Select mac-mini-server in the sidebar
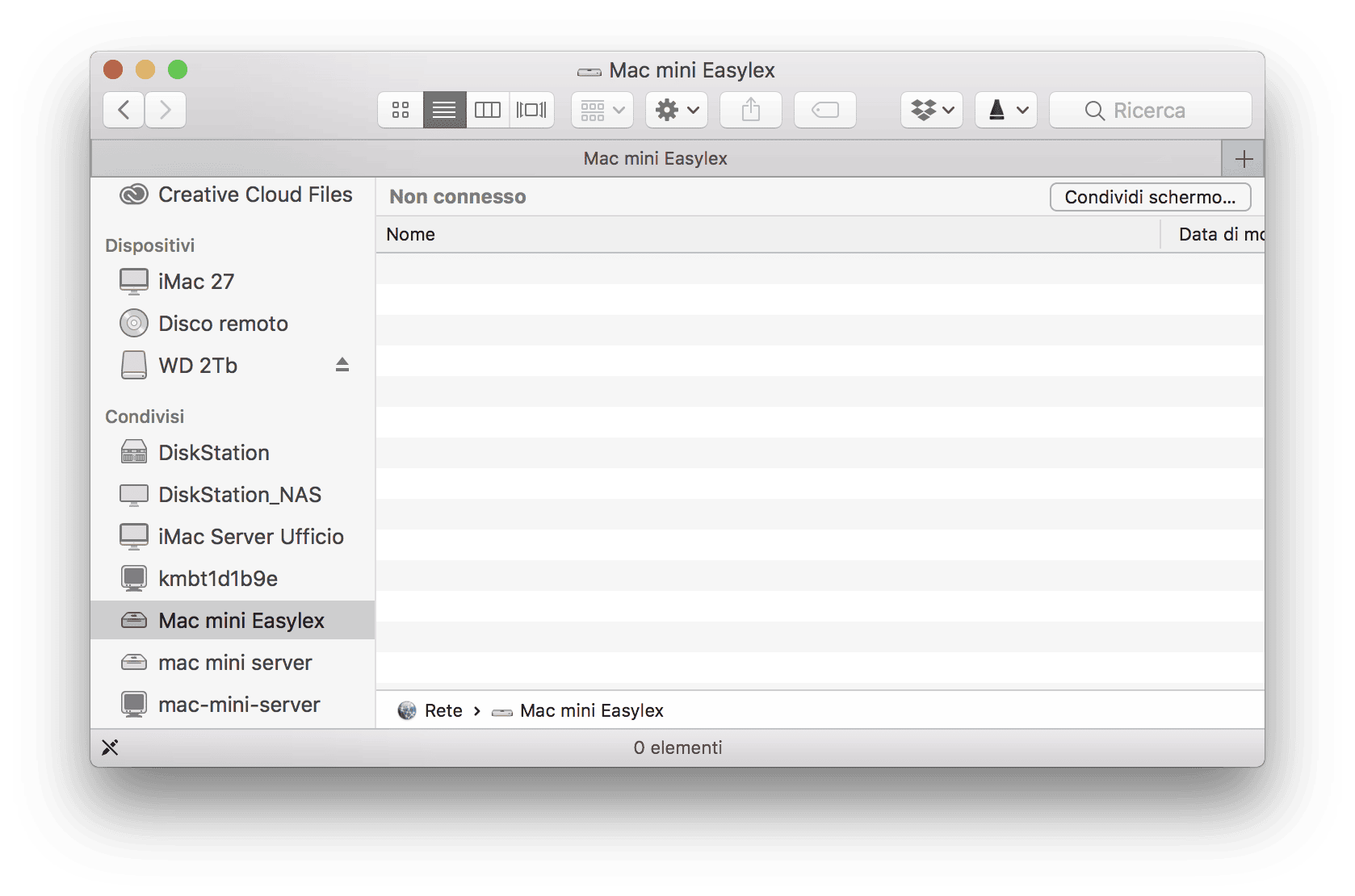1355x896 pixels. click(x=233, y=705)
